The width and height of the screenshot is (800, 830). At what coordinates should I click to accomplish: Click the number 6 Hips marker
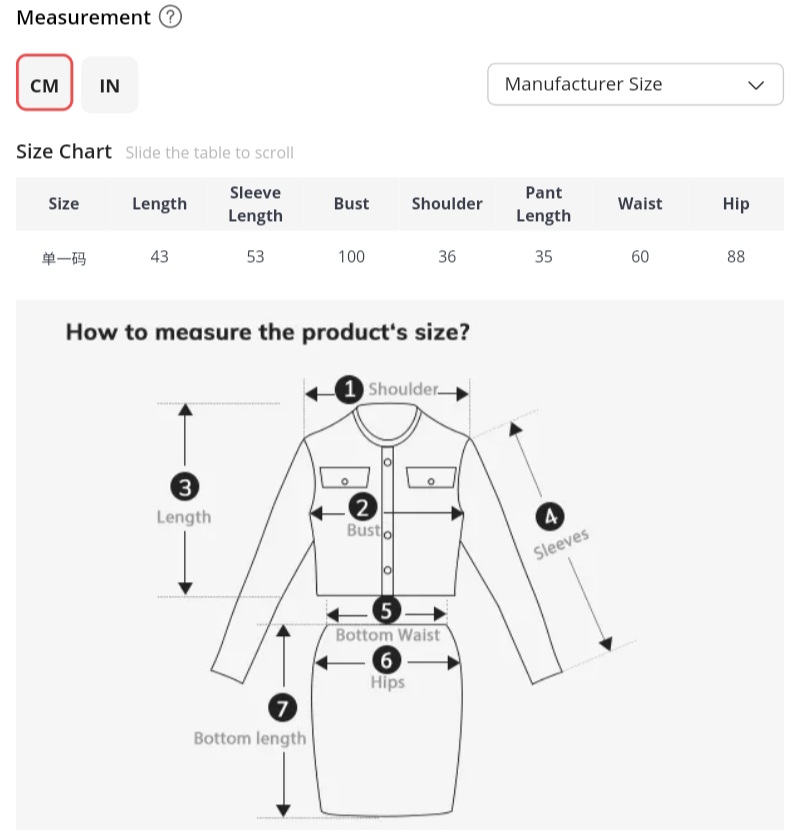tap(386, 659)
